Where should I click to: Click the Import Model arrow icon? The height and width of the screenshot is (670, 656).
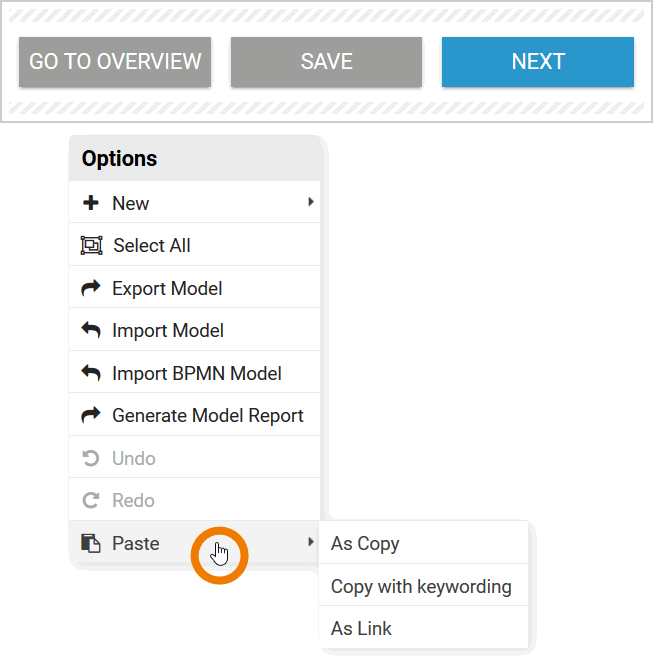coord(91,331)
